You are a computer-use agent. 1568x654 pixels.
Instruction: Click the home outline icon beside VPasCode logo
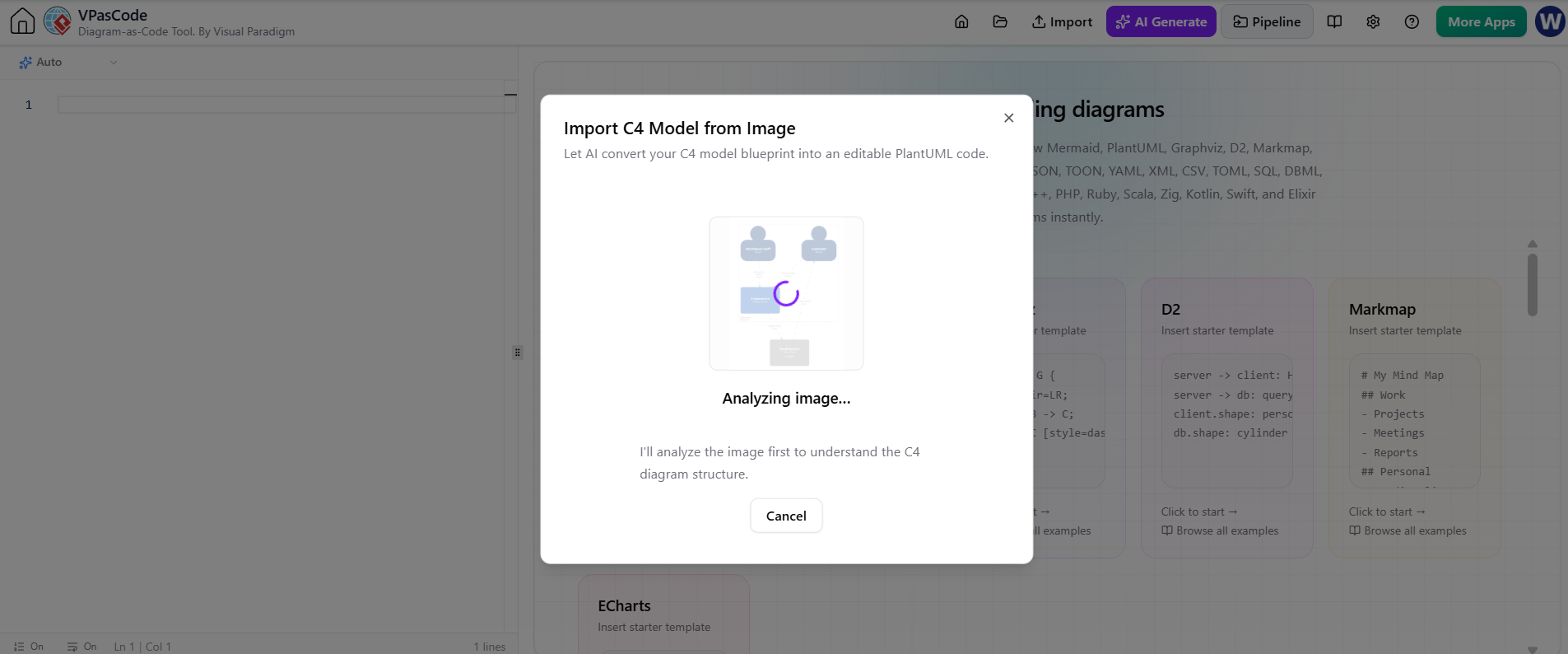pyautogui.click(x=22, y=21)
